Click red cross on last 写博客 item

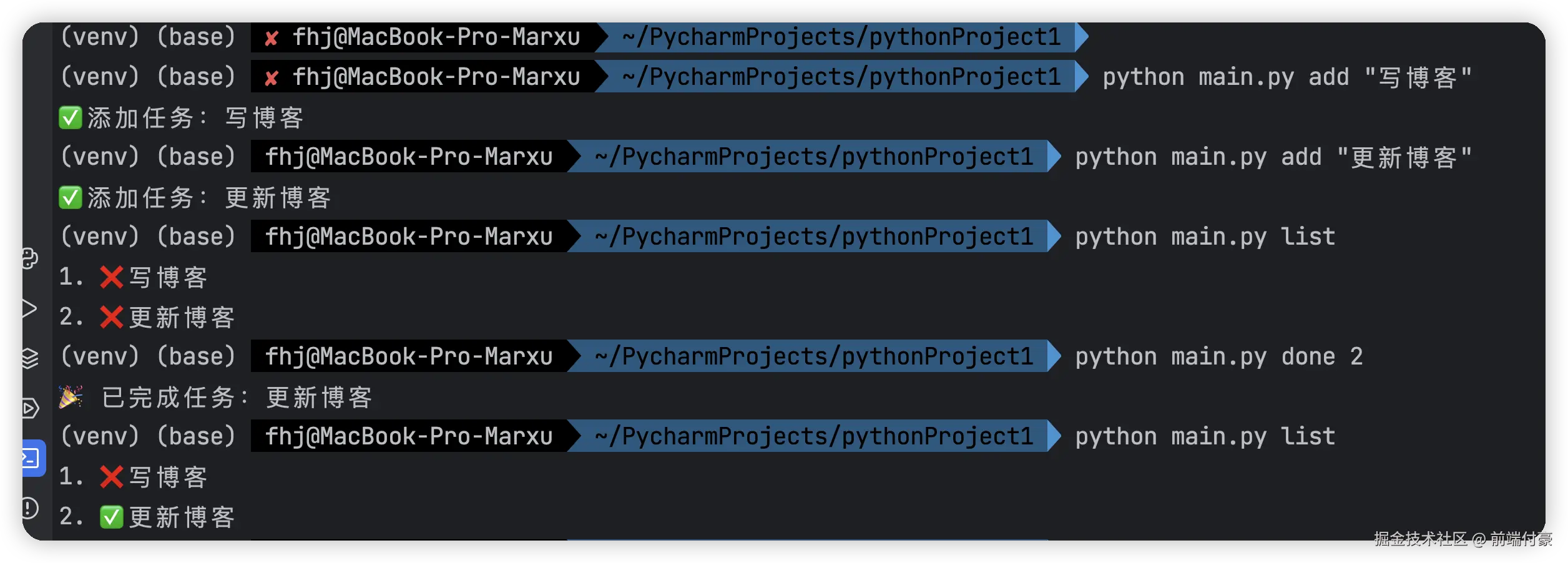[x=112, y=477]
